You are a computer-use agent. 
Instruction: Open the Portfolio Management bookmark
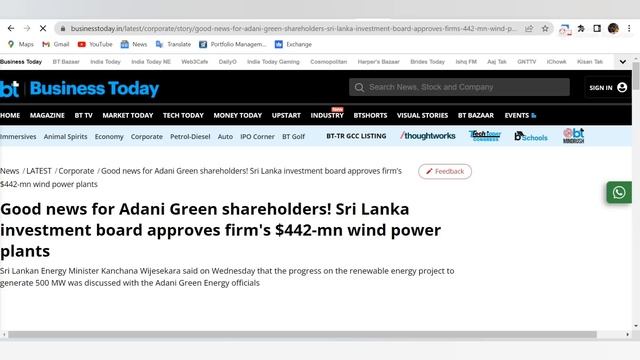(232, 44)
